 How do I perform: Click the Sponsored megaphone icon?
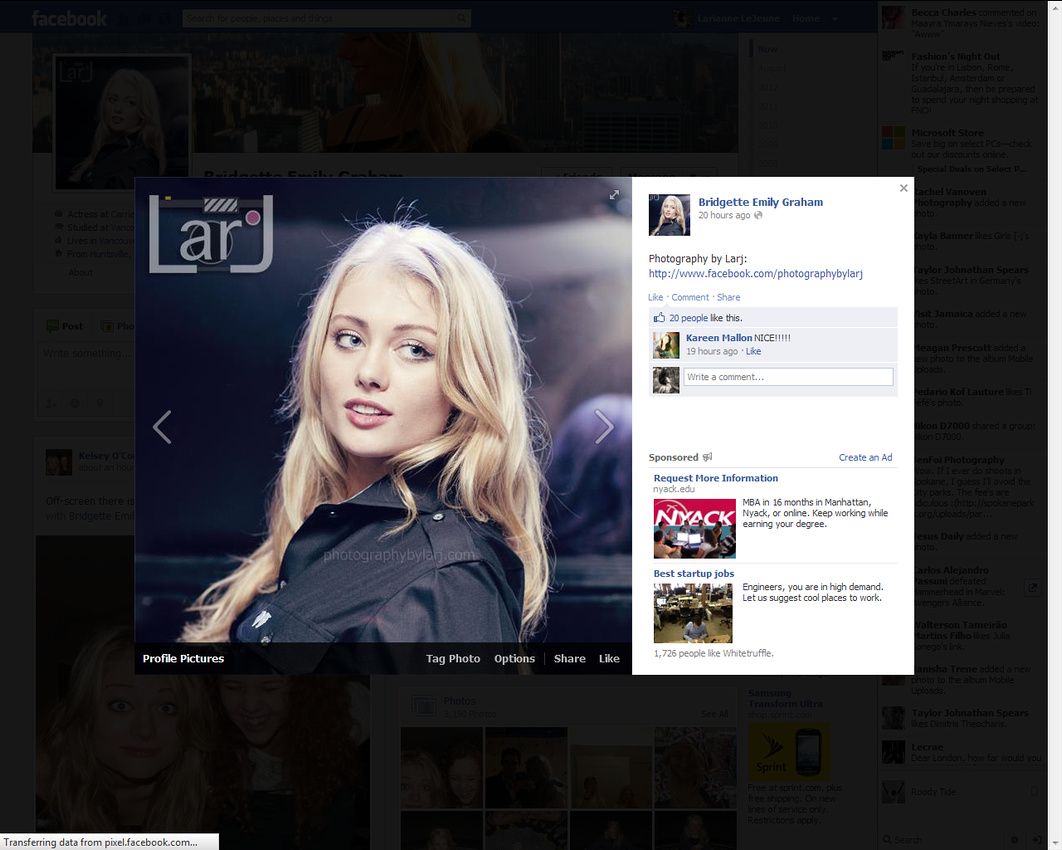(708, 457)
